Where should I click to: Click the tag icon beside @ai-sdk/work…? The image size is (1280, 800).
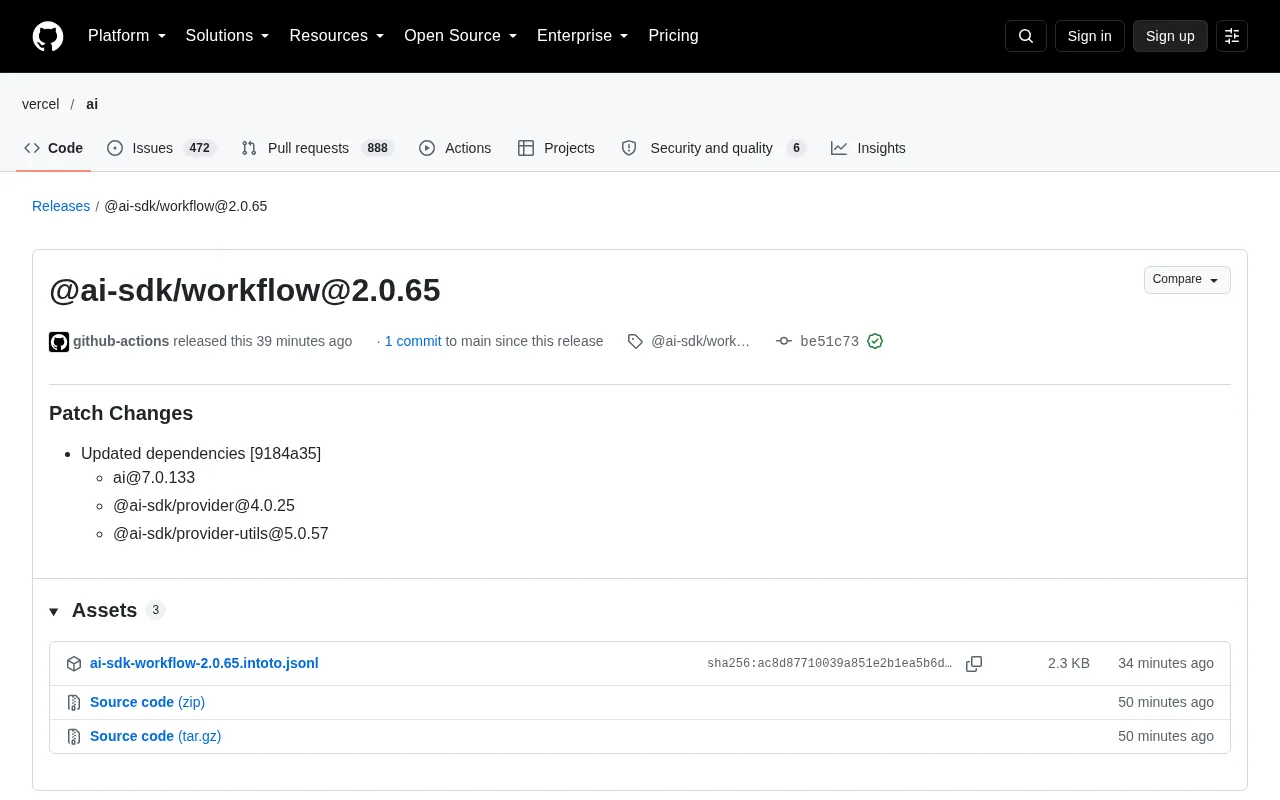(x=635, y=341)
